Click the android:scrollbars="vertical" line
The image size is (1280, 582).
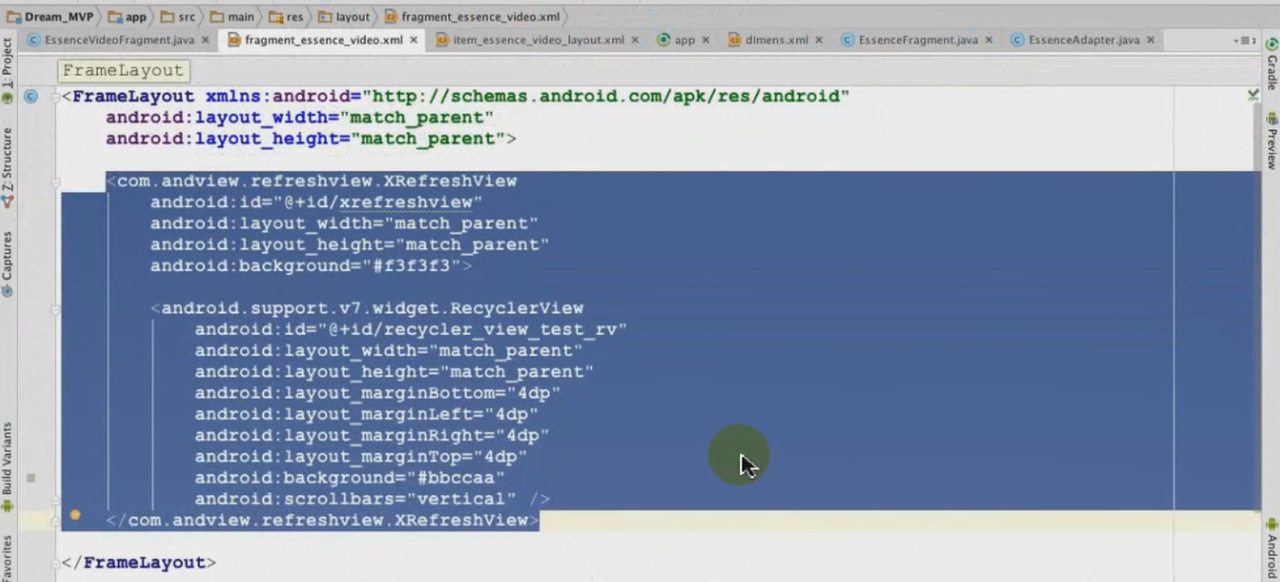[x=372, y=499]
